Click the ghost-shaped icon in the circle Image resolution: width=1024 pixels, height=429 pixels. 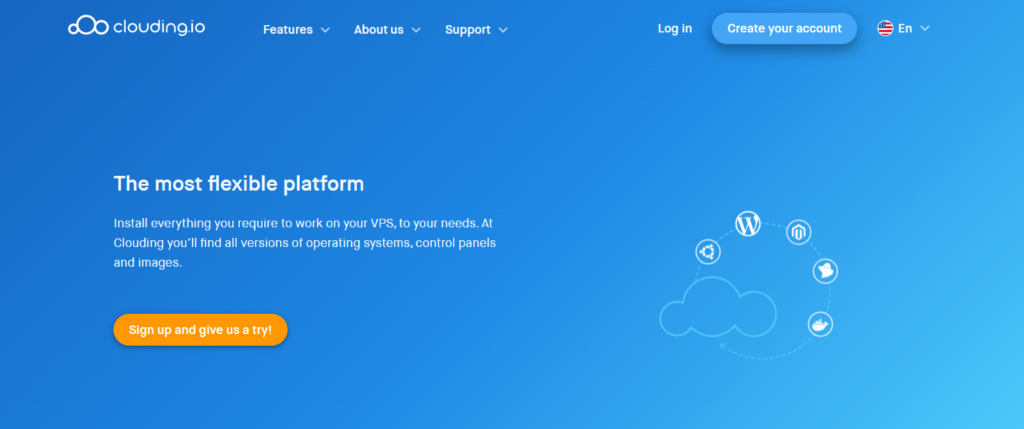click(x=825, y=270)
